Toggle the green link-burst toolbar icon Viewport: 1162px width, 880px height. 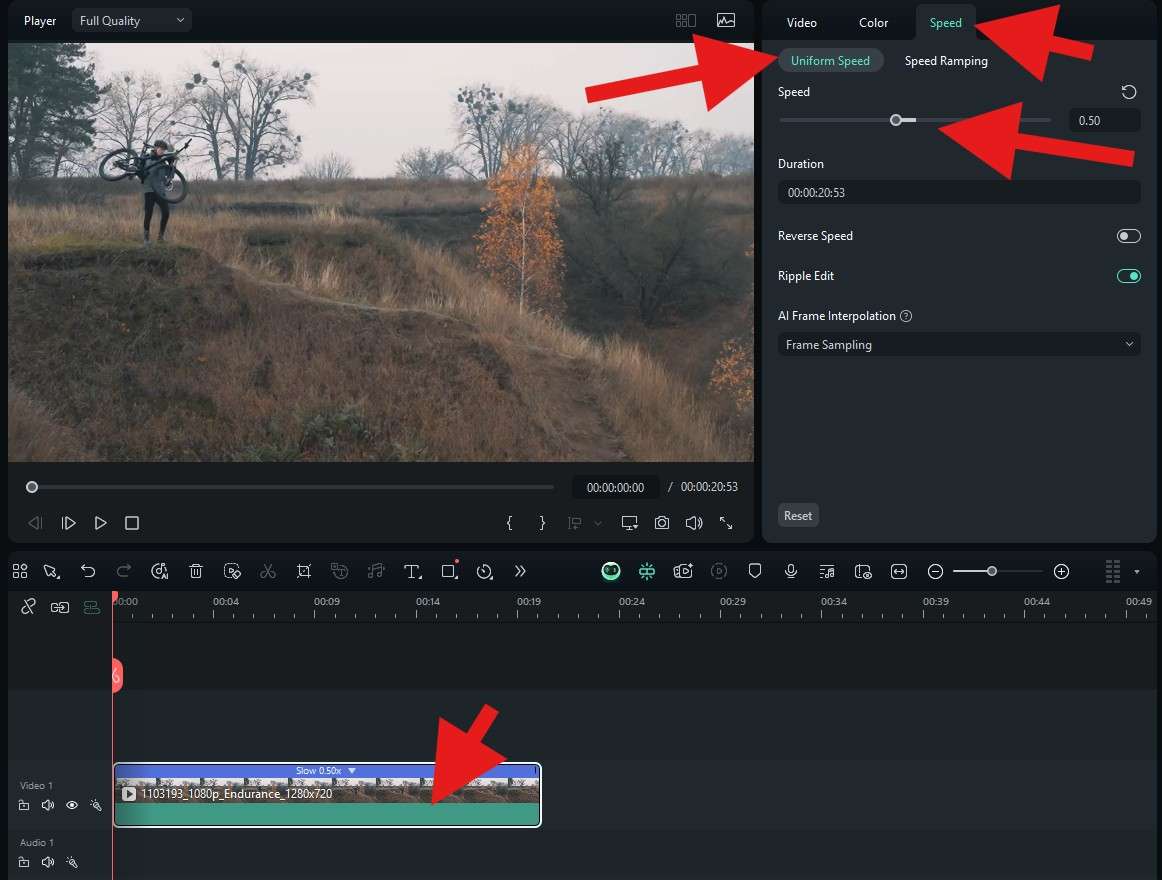coord(647,571)
